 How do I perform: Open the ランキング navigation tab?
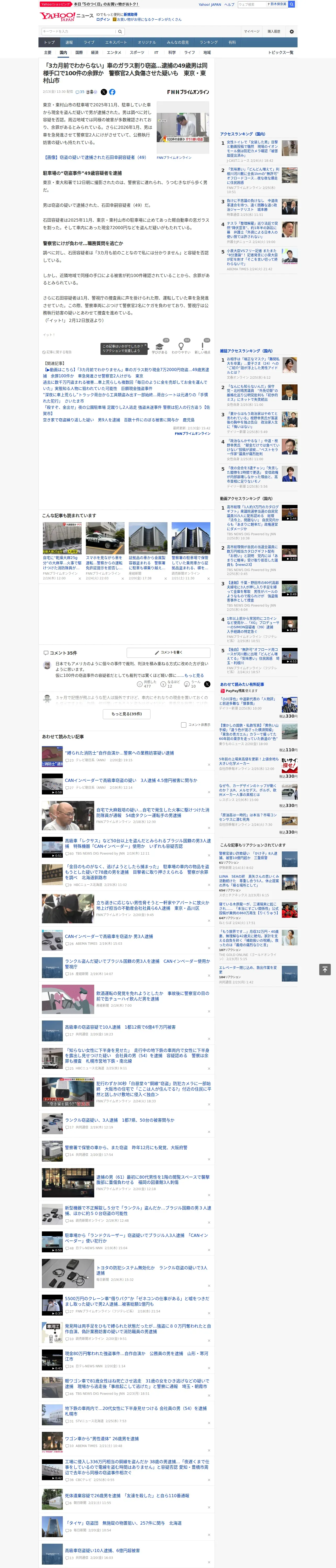[x=209, y=43]
